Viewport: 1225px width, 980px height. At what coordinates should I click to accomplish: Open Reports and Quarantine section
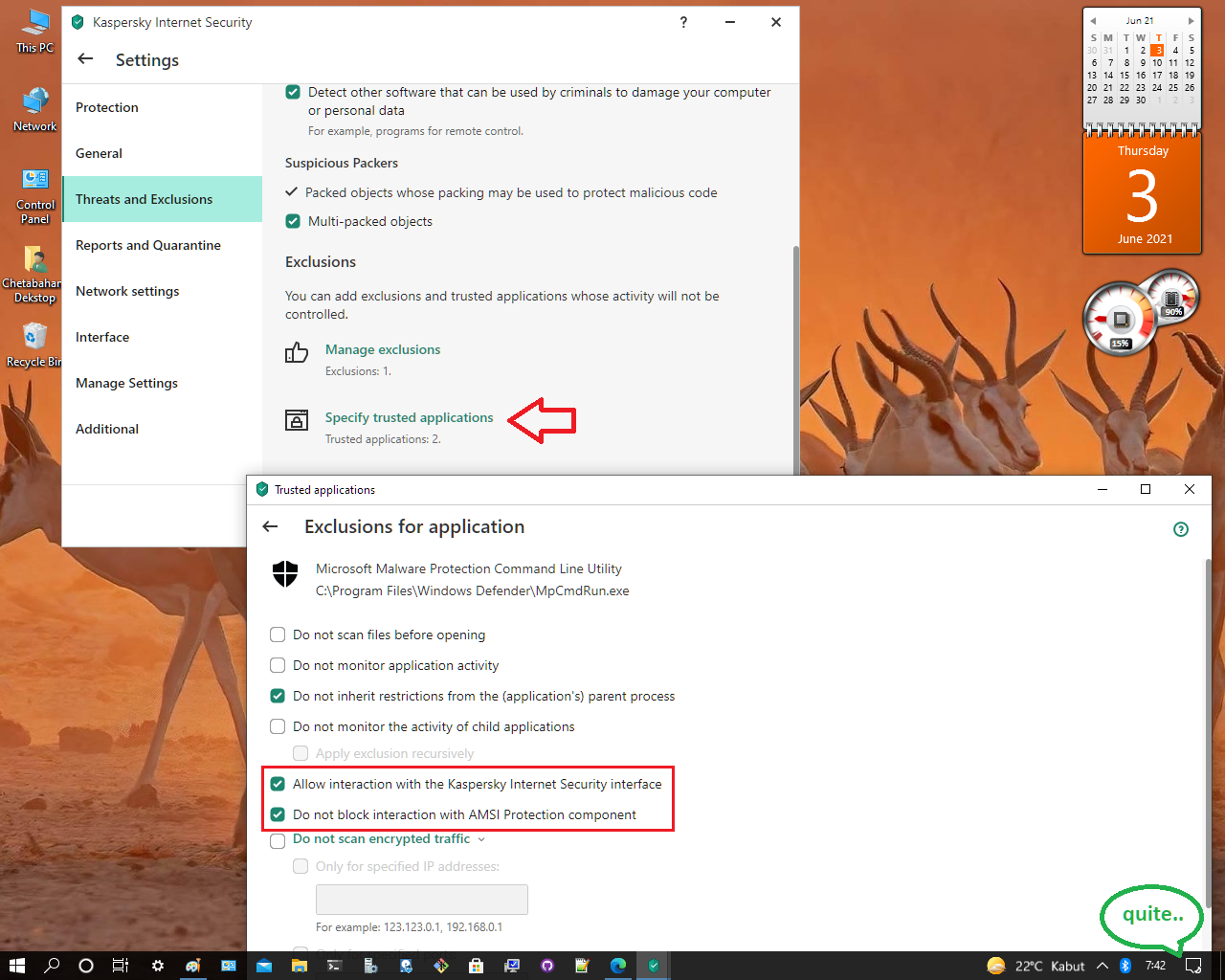162,245
